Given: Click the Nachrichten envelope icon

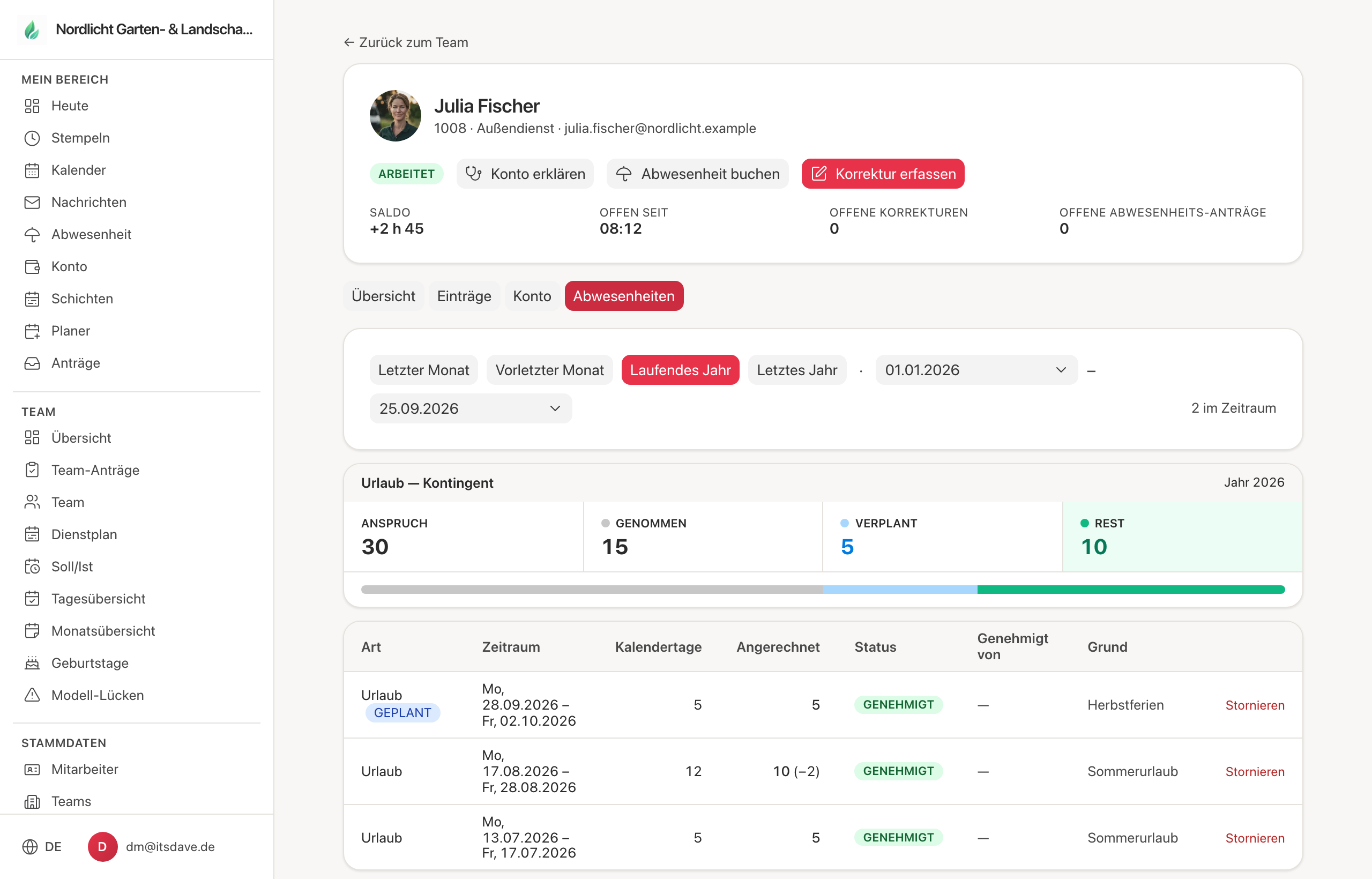Looking at the screenshot, I should [32, 202].
